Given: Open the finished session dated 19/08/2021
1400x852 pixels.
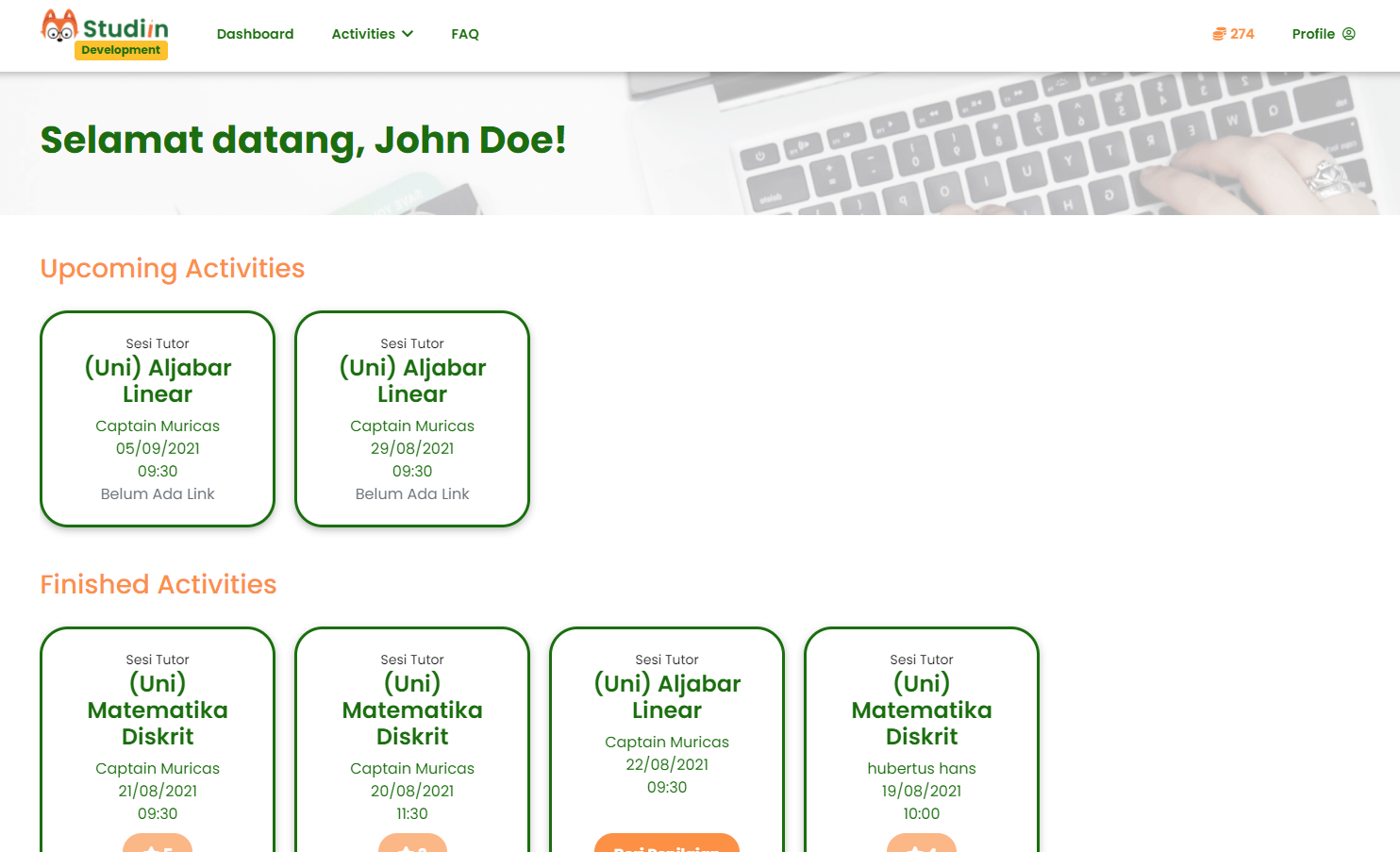Looking at the screenshot, I should point(922,740).
